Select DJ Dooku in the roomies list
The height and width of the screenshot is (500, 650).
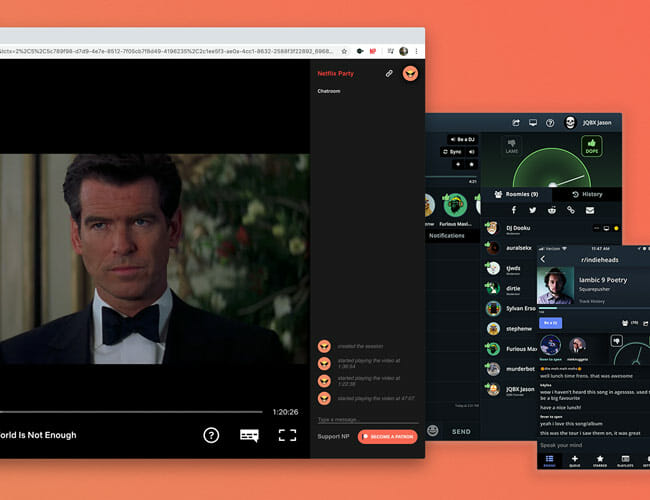[x=551, y=228]
